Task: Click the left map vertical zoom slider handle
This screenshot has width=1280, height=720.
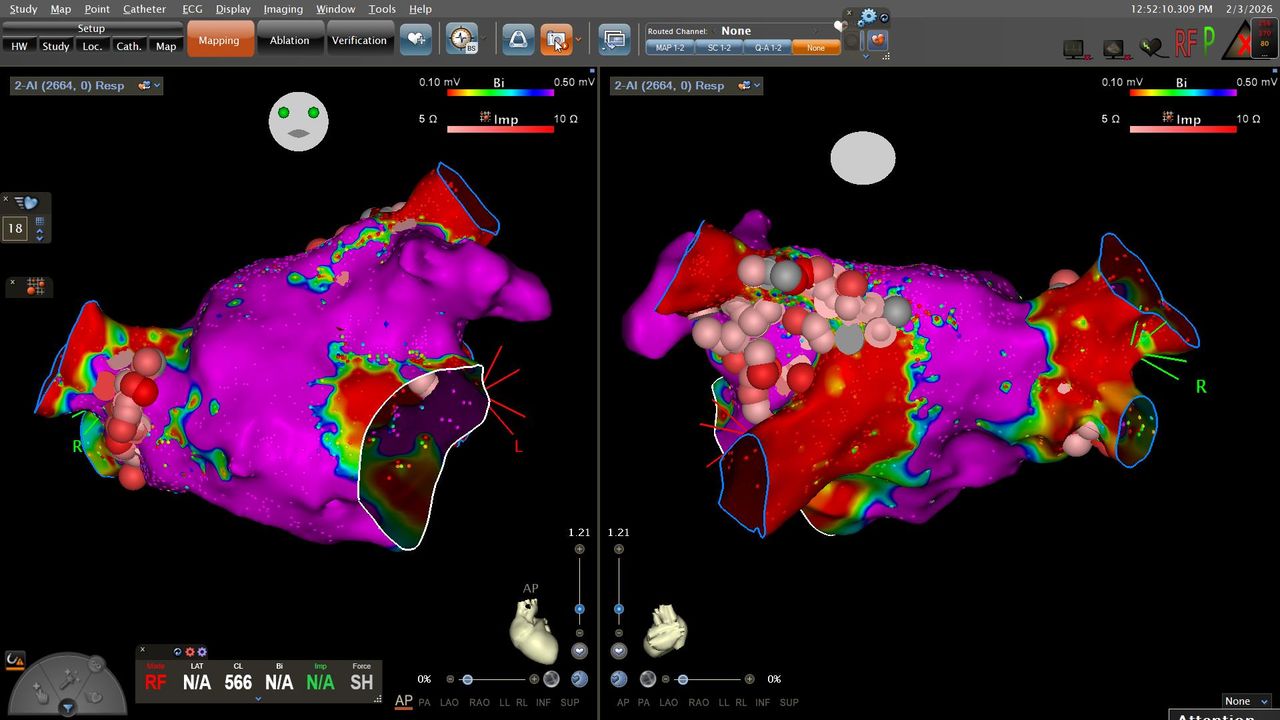Action: tap(579, 609)
